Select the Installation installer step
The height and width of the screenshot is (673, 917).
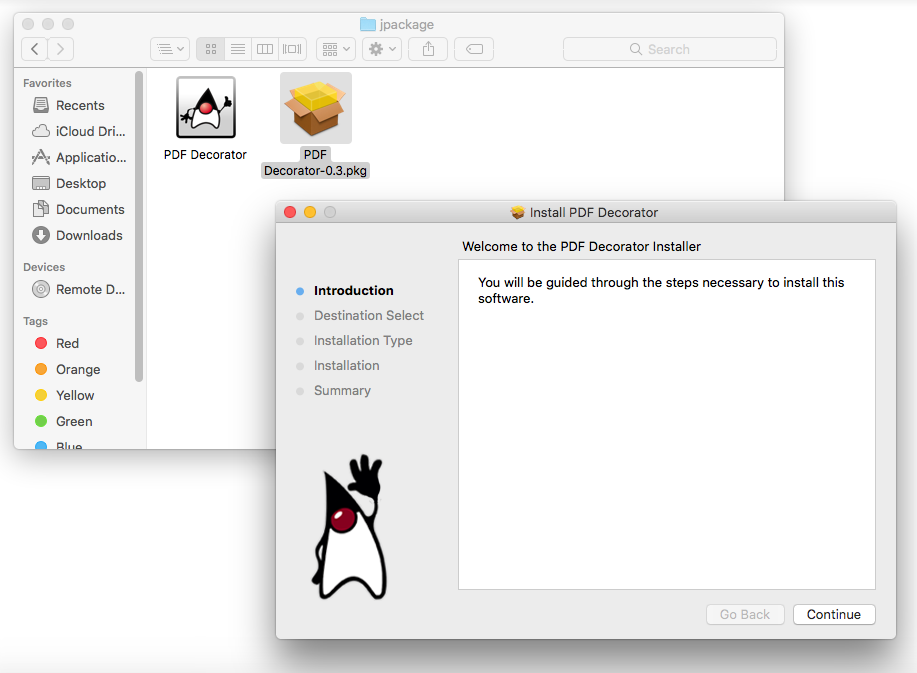point(346,365)
